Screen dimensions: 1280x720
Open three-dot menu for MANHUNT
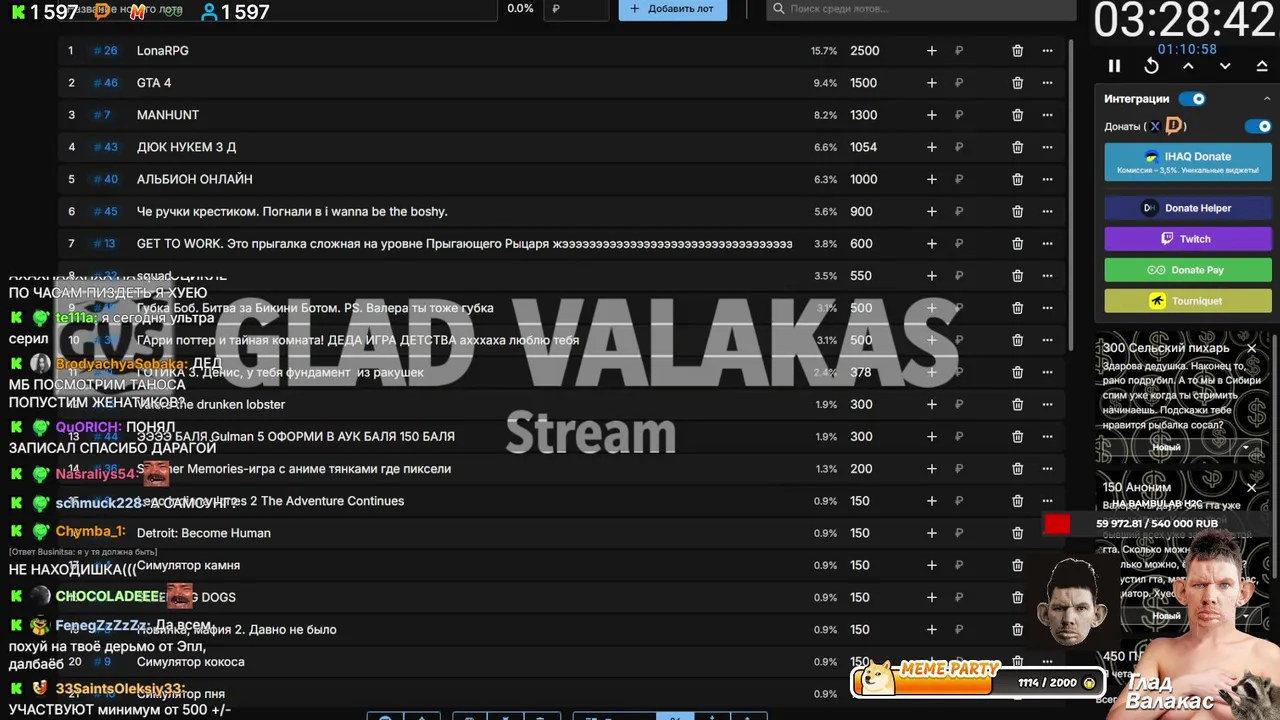pyautogui.click(x=1047, y=115)
